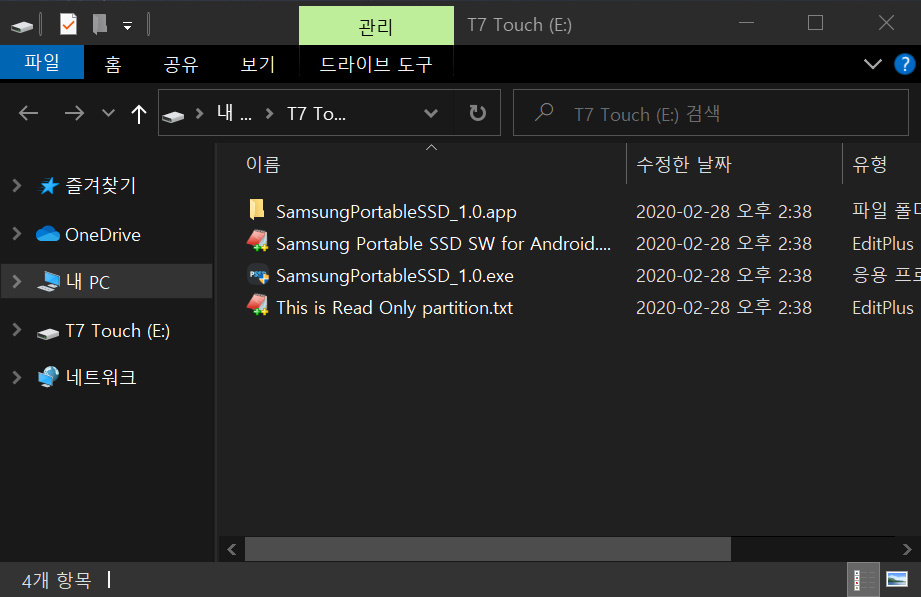The image size is (921, 597).
Task: Open the blue Help question mark icon
Action: [x=905, y=63]
